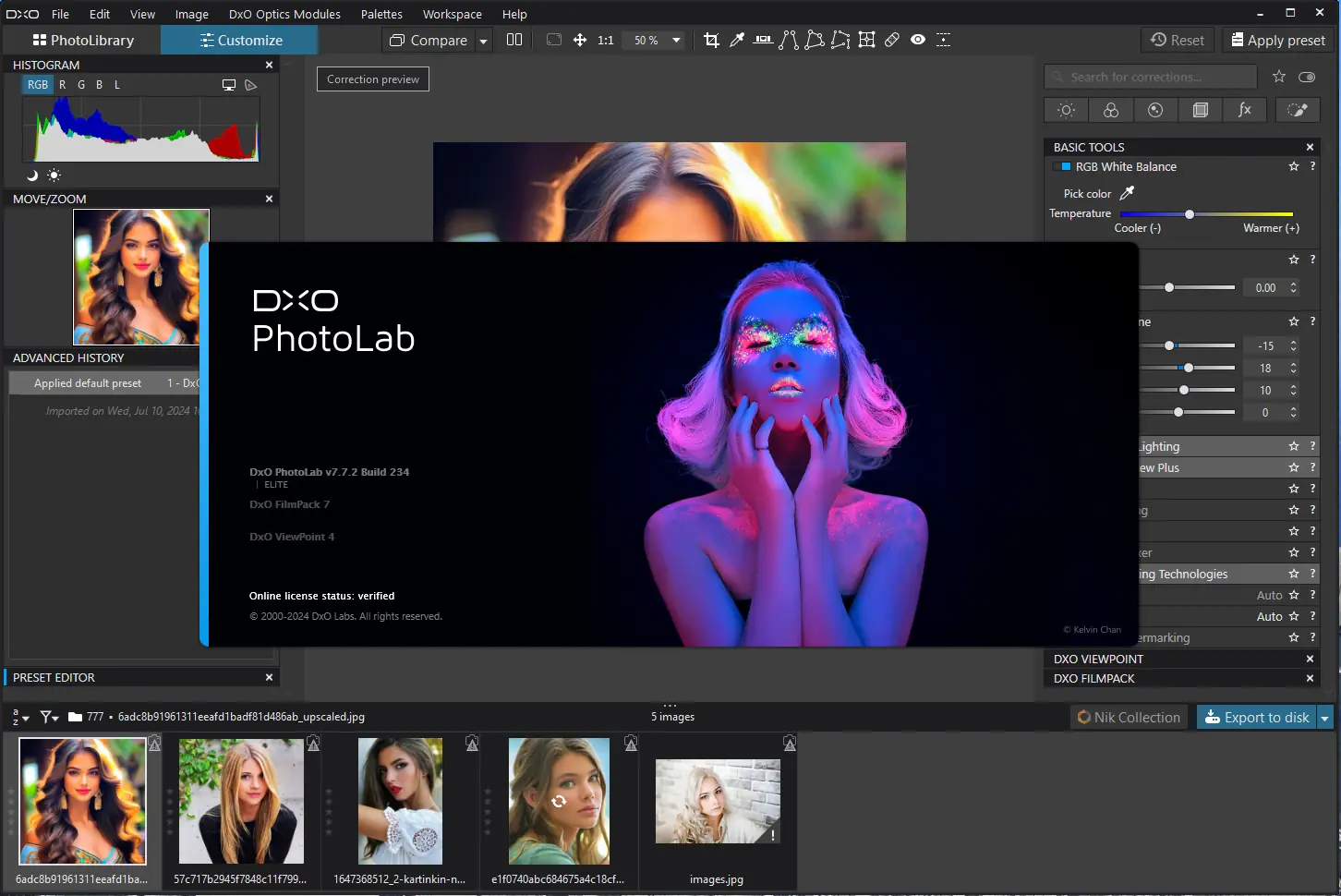Open the Color corrections circles icon

click(1111, 110)
